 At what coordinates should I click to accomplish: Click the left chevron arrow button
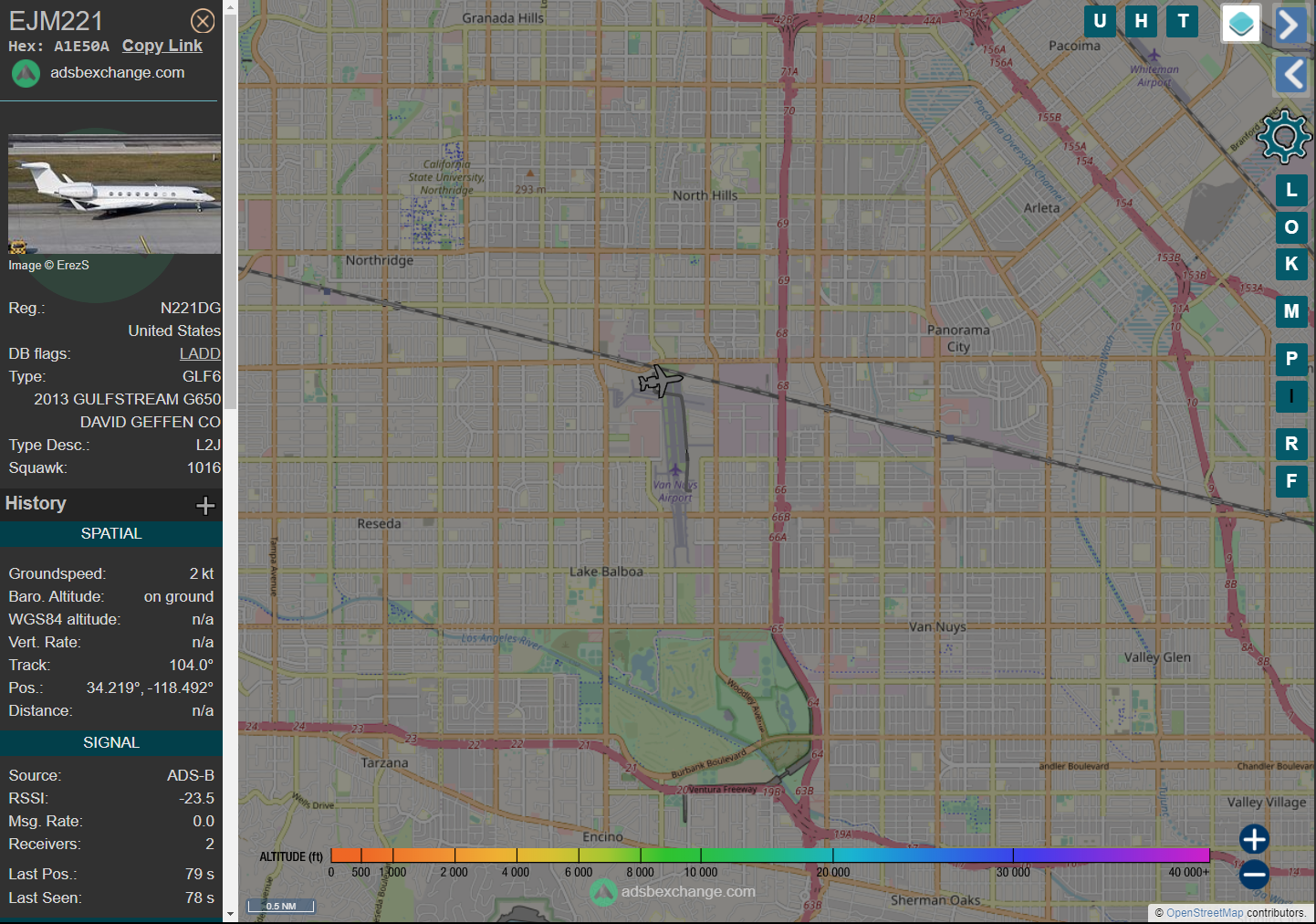1290,74
